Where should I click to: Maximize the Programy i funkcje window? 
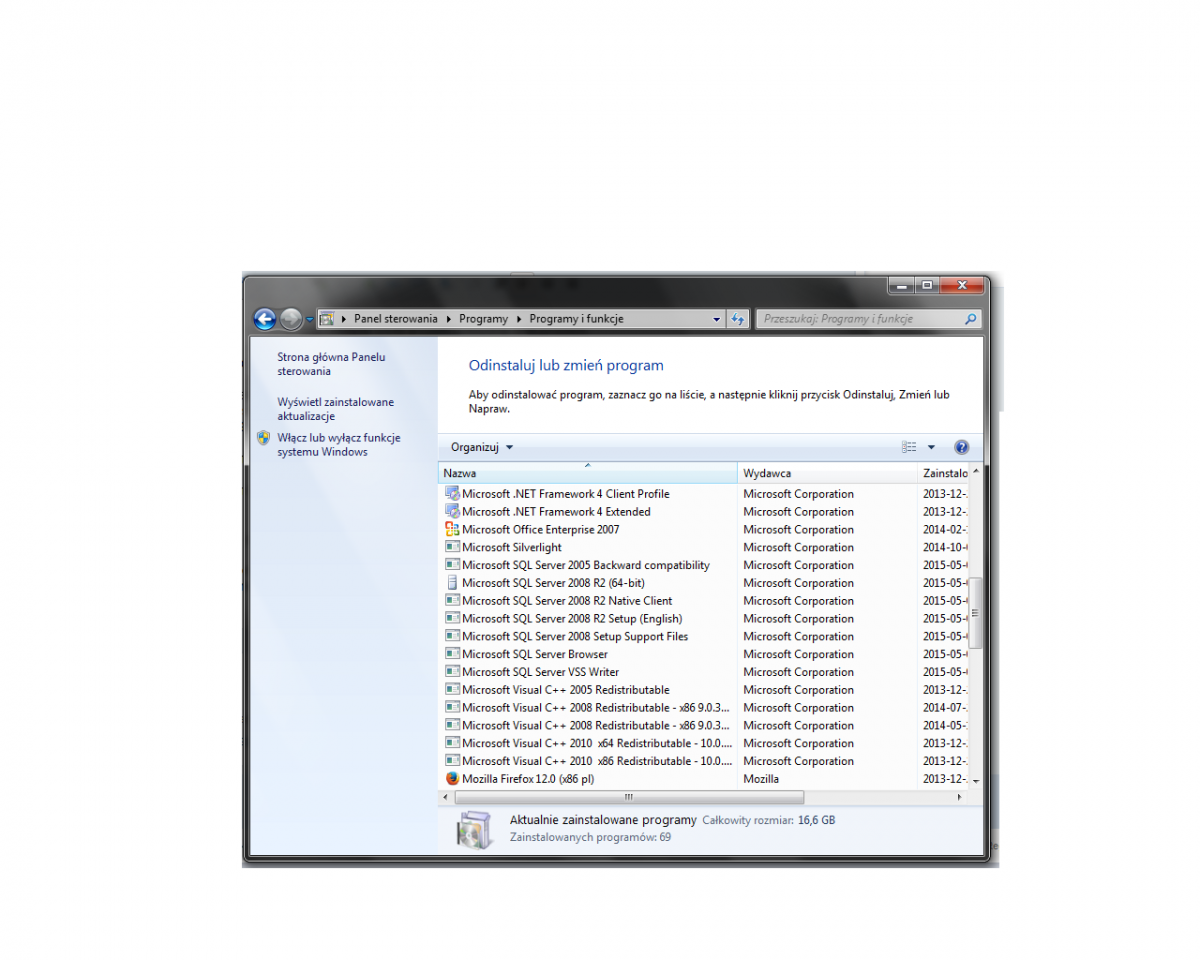tap(927, 285)
